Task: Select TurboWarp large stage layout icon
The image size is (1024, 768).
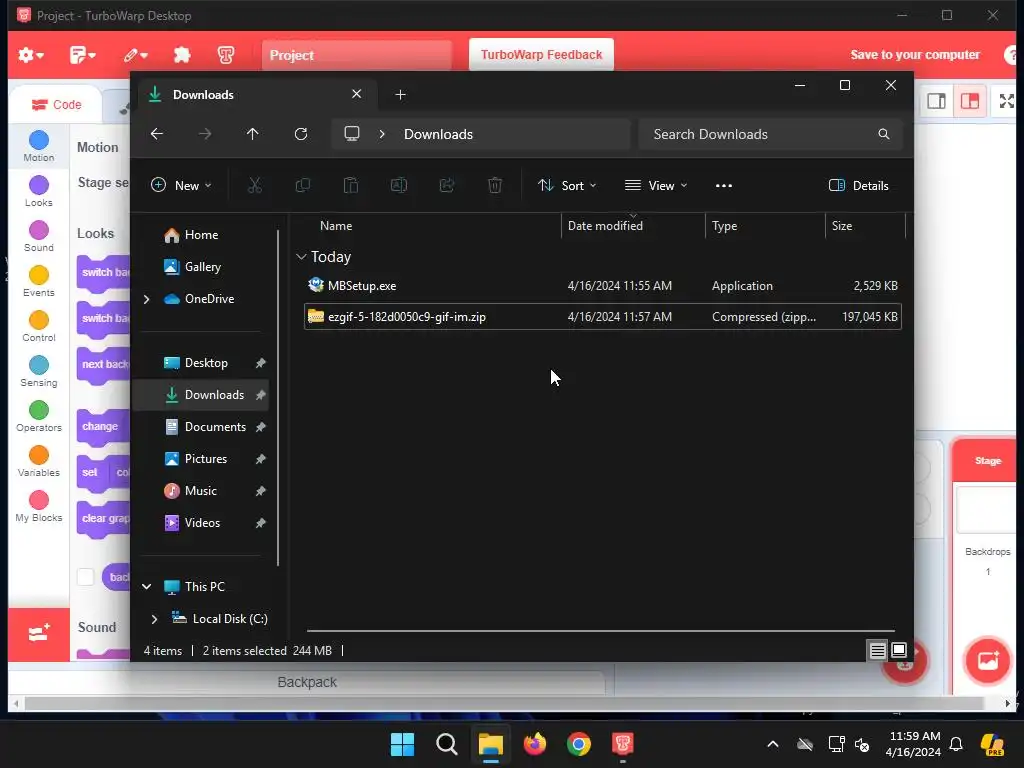Action: click(970, 101)
